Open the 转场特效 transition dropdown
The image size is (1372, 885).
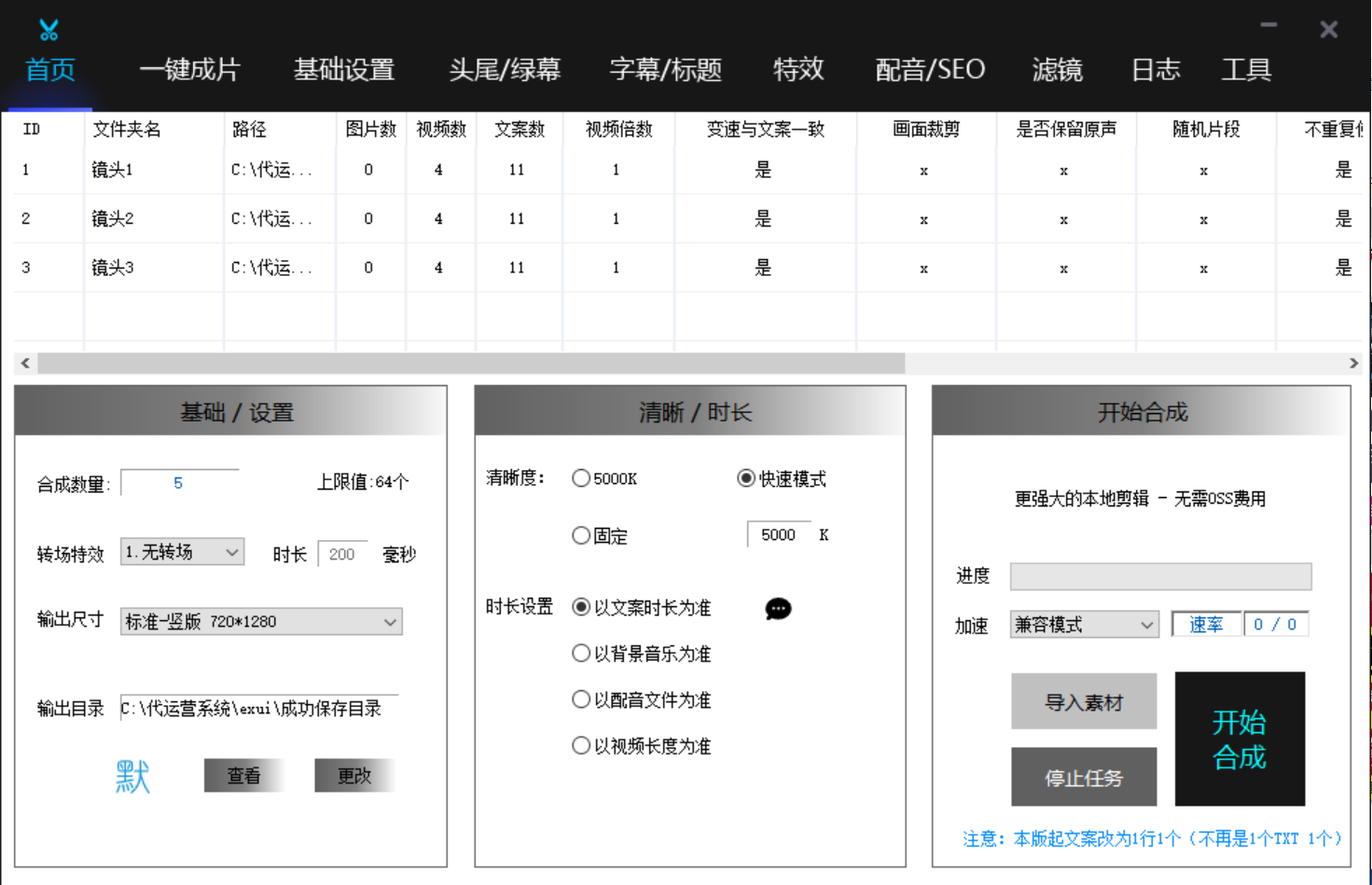pyautogui.click(x=182, y=552)
